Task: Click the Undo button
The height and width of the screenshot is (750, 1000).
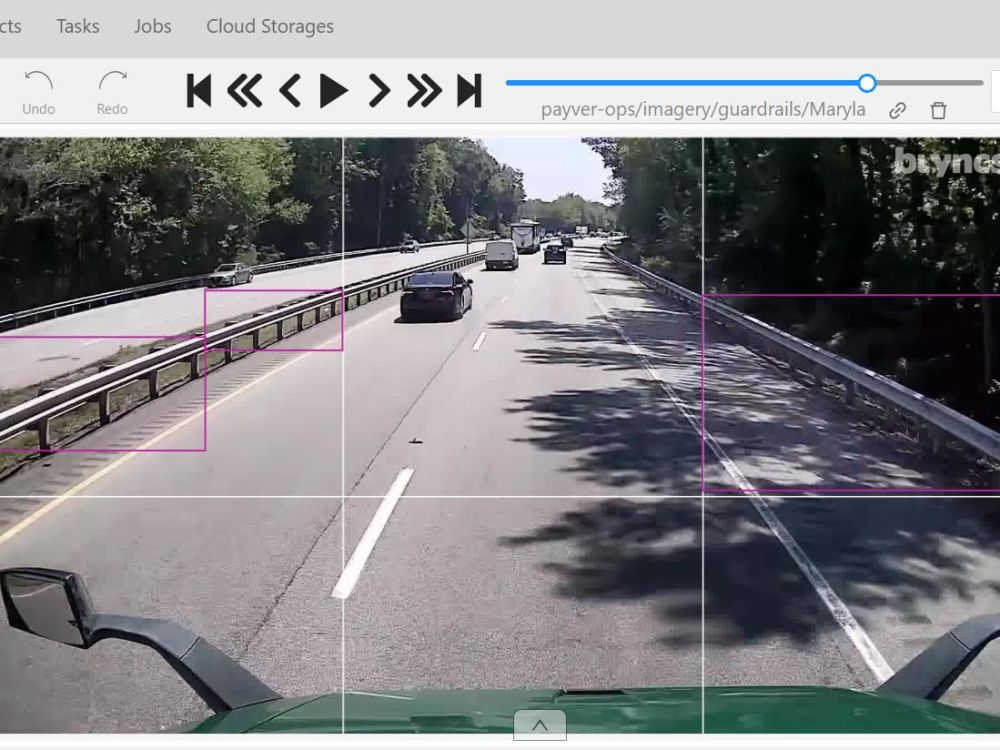Action: click(x=38, y=93)
